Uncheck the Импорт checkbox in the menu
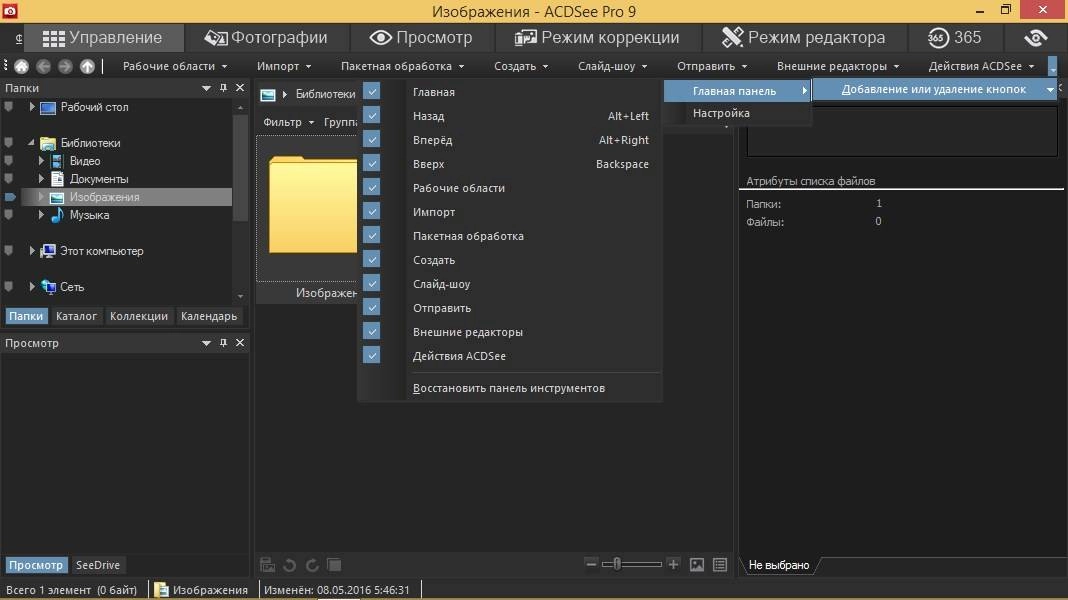 point(371,211)
